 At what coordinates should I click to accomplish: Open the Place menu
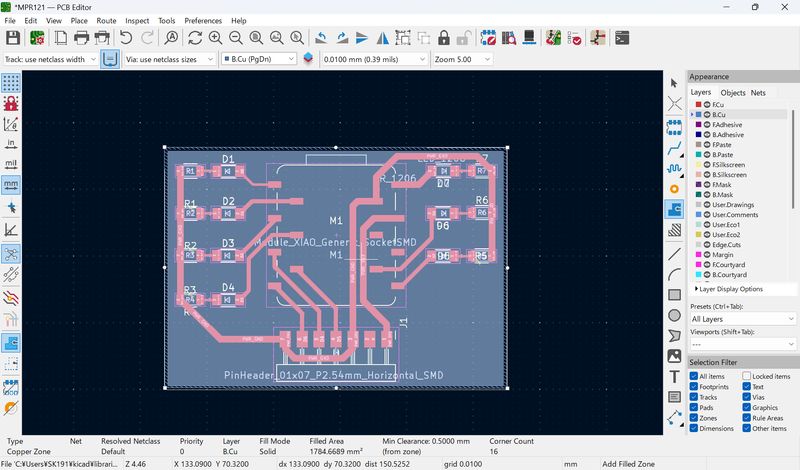[x=79, y=20]
